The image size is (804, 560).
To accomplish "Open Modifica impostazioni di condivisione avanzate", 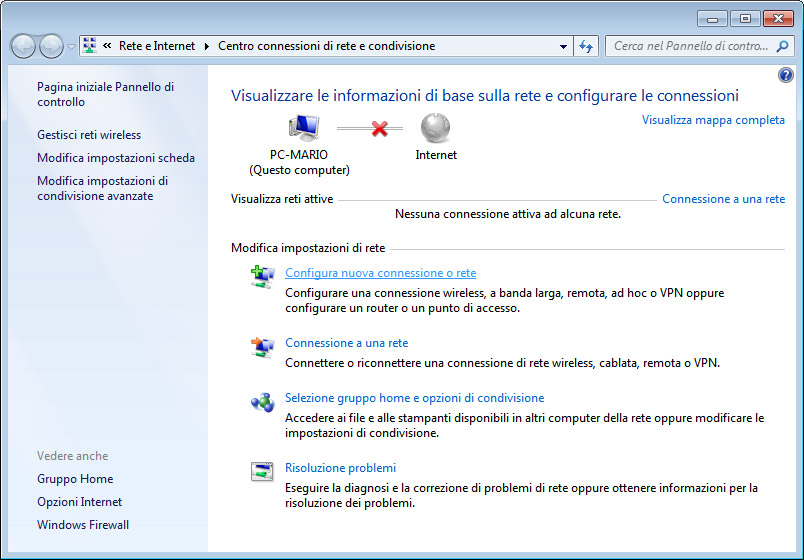I will [103, 188].
